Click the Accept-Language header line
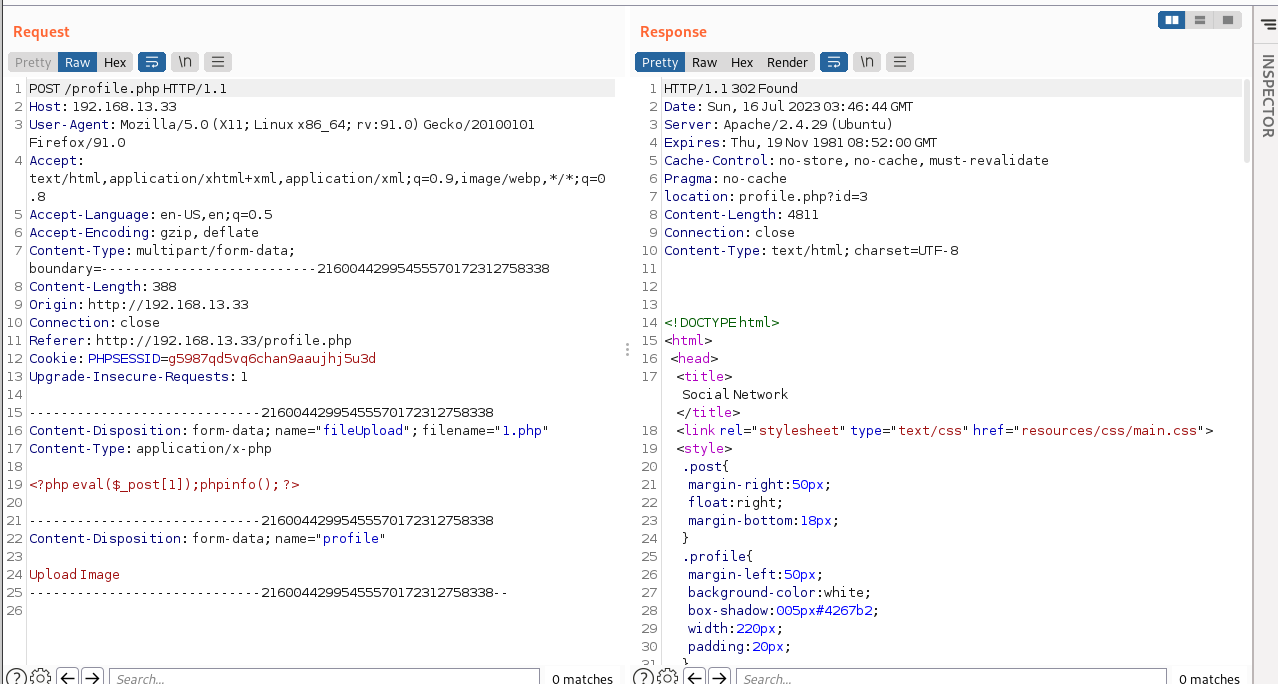 [x=151, y=214]
